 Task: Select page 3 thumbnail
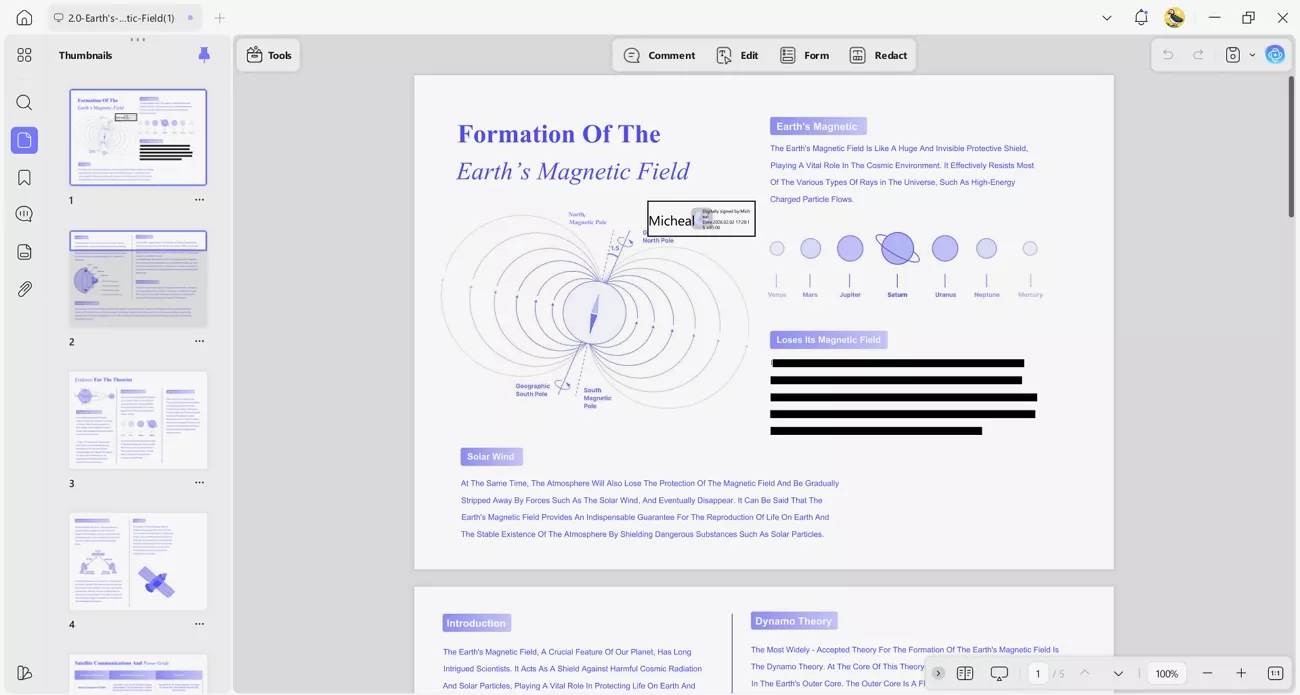(x=138, y=420)
